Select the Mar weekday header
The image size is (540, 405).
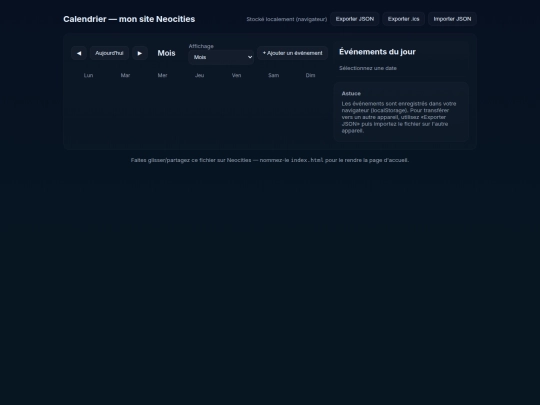point(125,75)
